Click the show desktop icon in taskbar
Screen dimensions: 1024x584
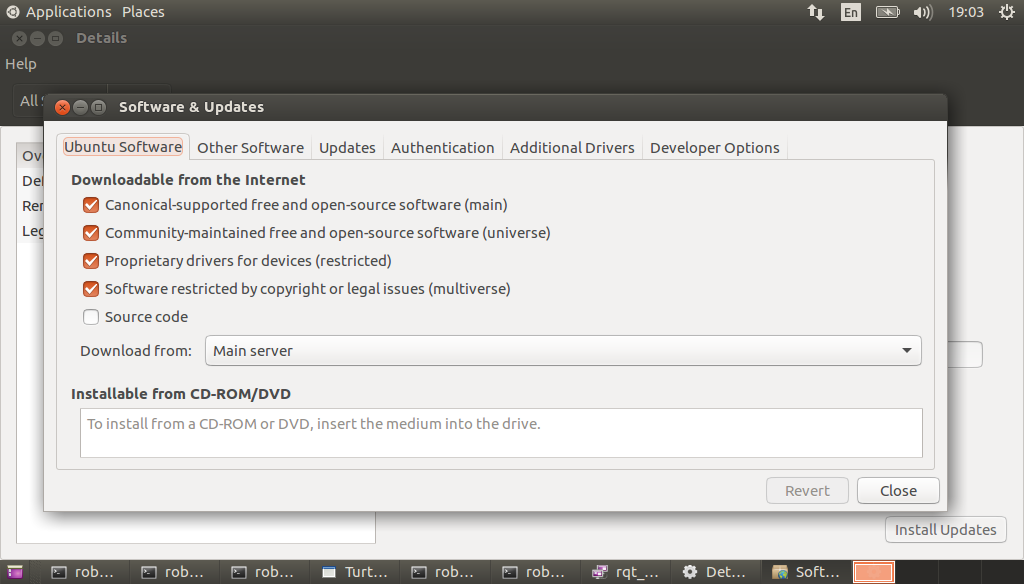14,572
